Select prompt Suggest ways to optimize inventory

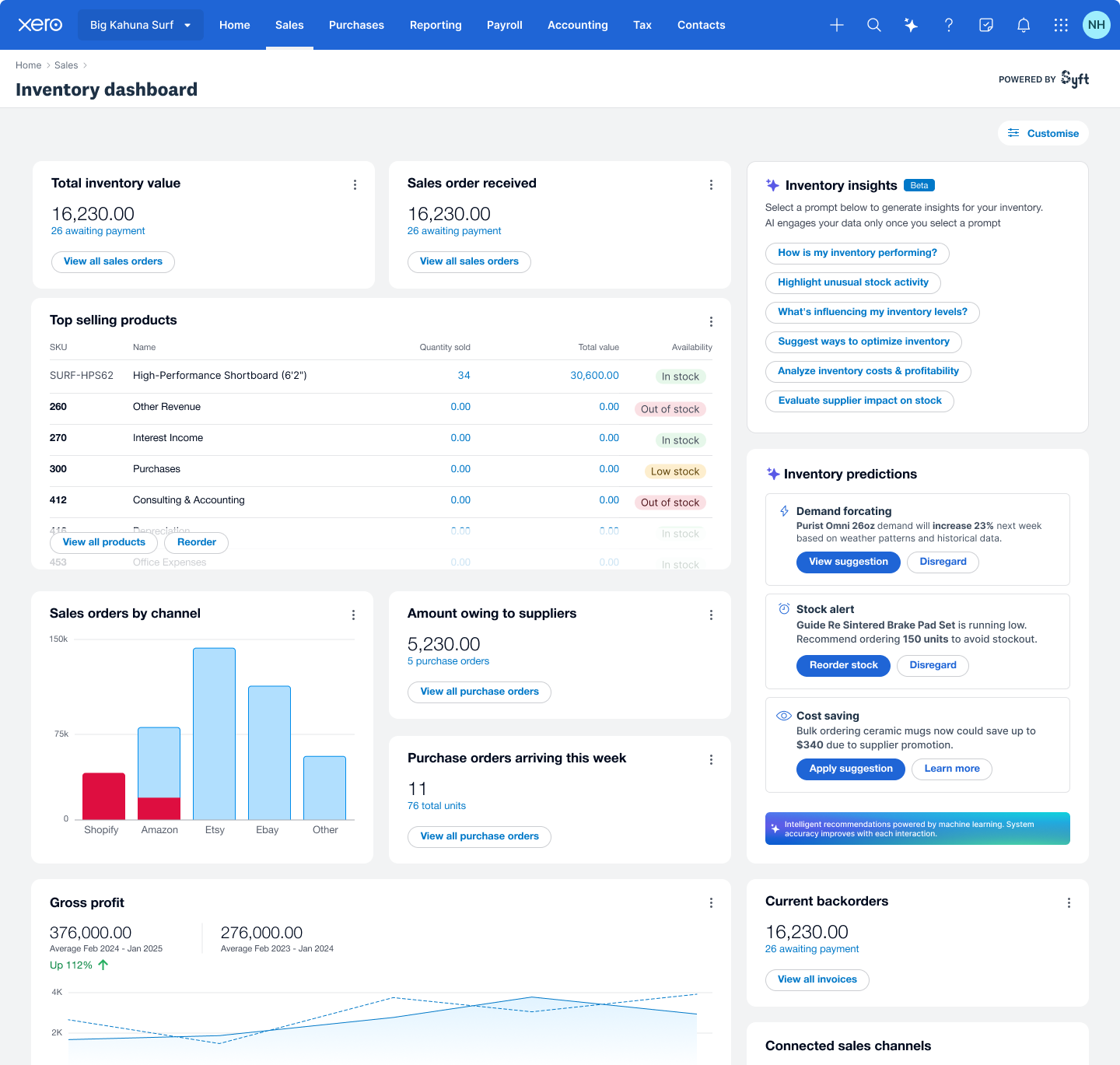tap(863, 342)
